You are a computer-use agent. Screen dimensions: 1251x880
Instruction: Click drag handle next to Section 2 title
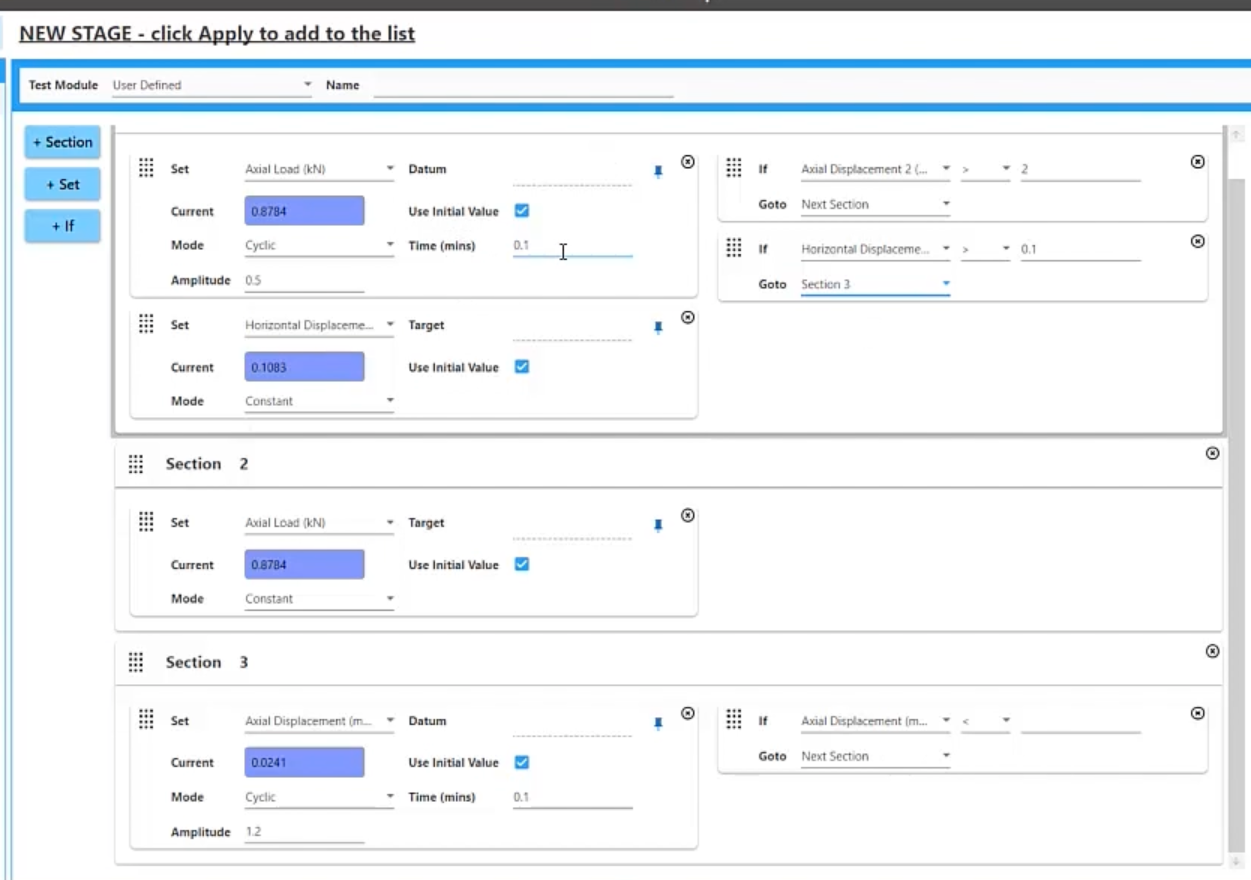136,464
